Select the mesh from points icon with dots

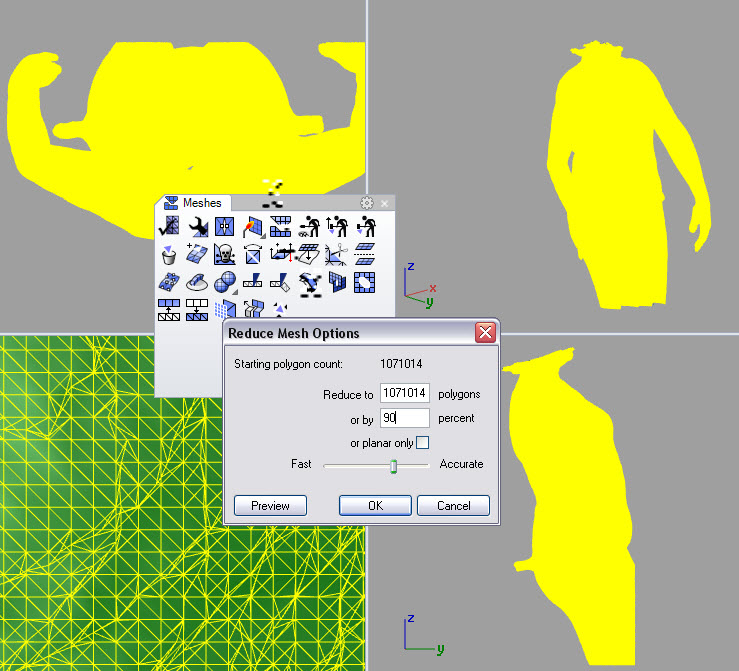(x=169, y=282)
